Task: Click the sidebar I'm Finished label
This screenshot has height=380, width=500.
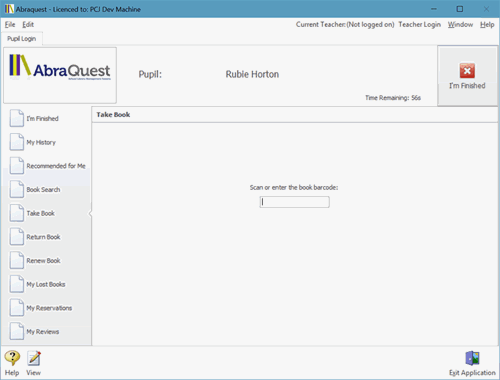Action: 42,118
